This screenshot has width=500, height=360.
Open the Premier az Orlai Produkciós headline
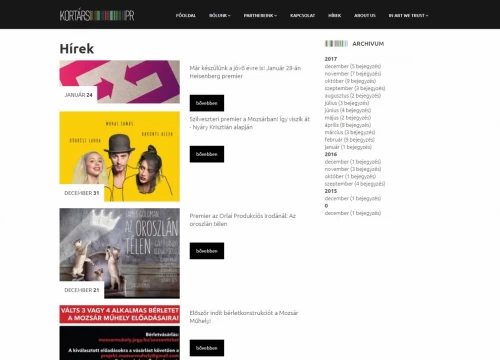(243, 220)
